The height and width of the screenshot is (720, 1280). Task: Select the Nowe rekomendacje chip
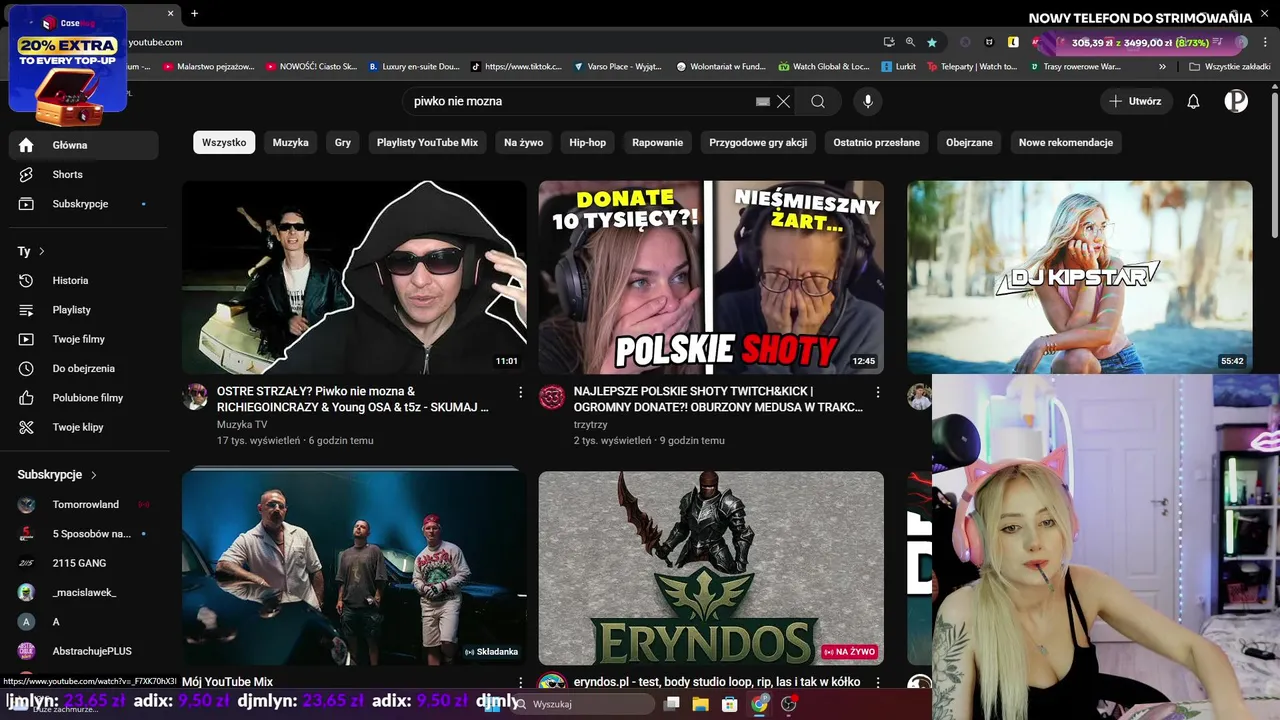(1066, 142)
